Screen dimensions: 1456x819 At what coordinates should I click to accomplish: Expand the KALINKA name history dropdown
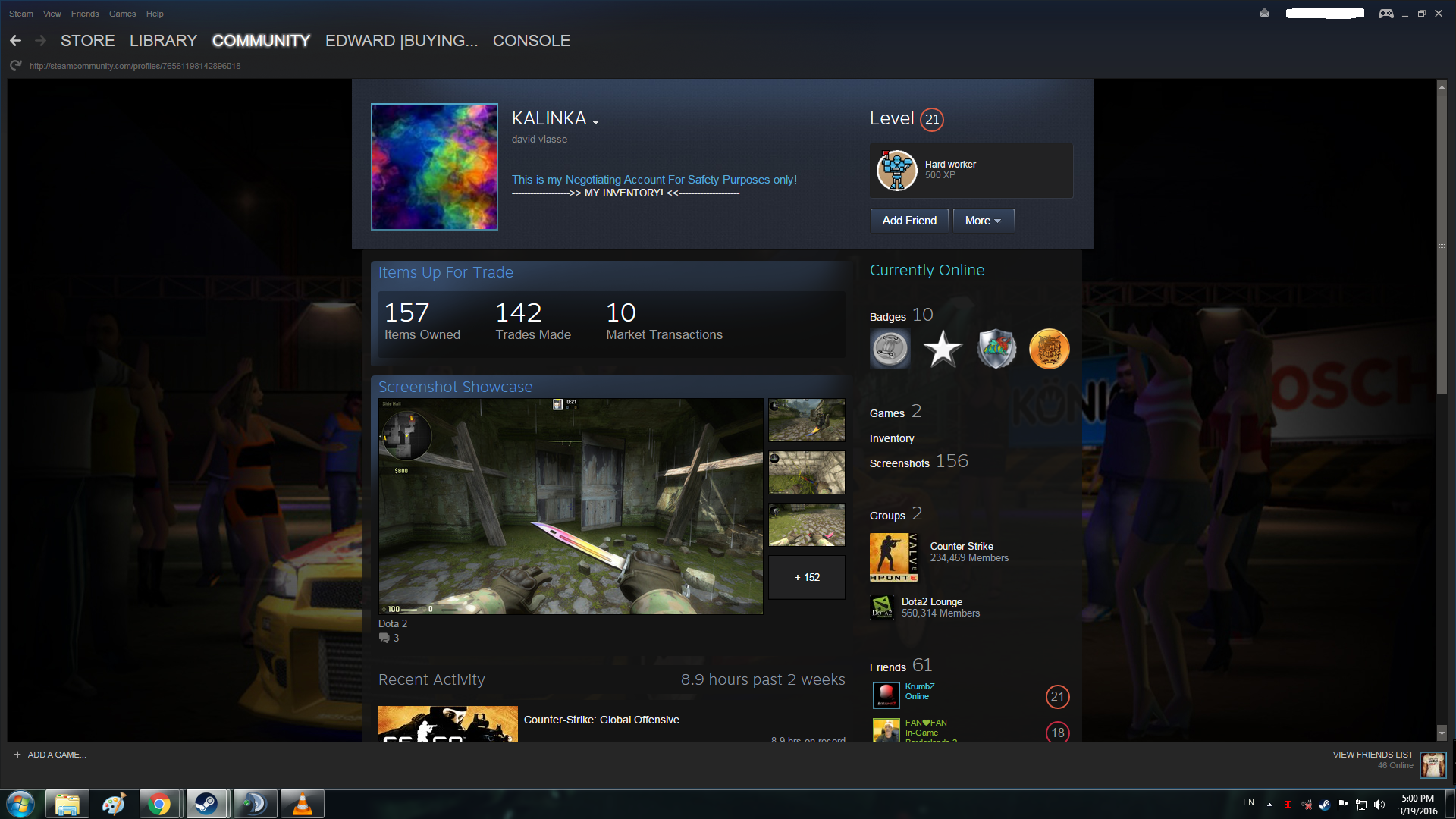coord(596,121)
